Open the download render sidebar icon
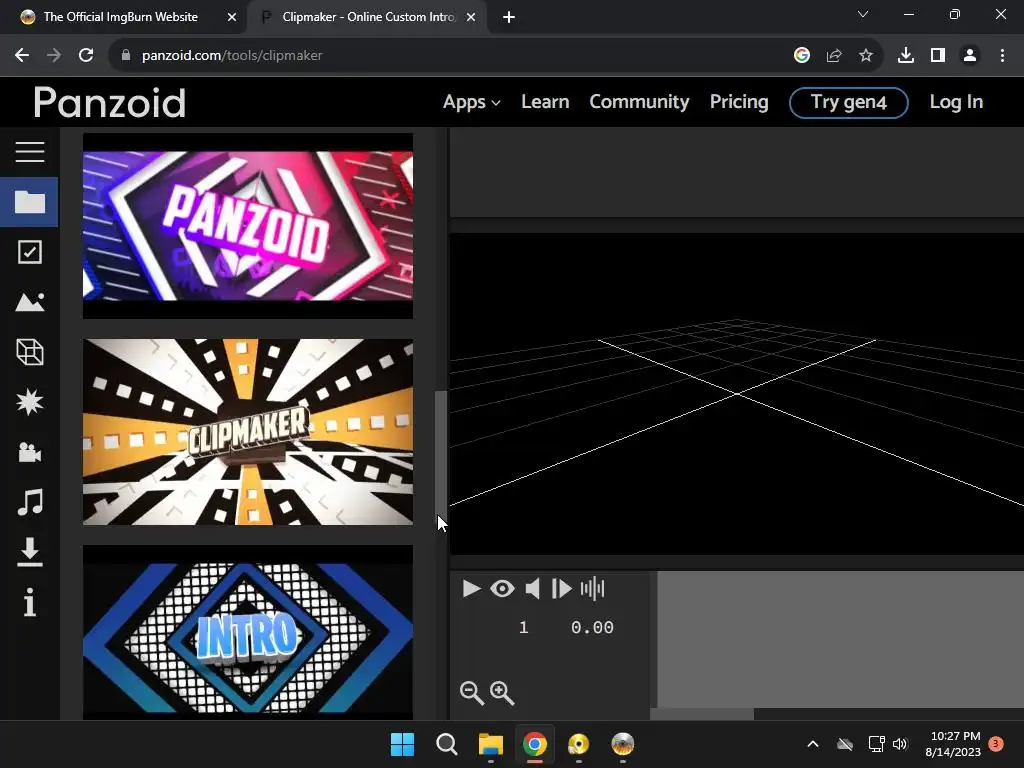Image resolution: width=1024 pixels, height=768 pixels. coord(29,552)
